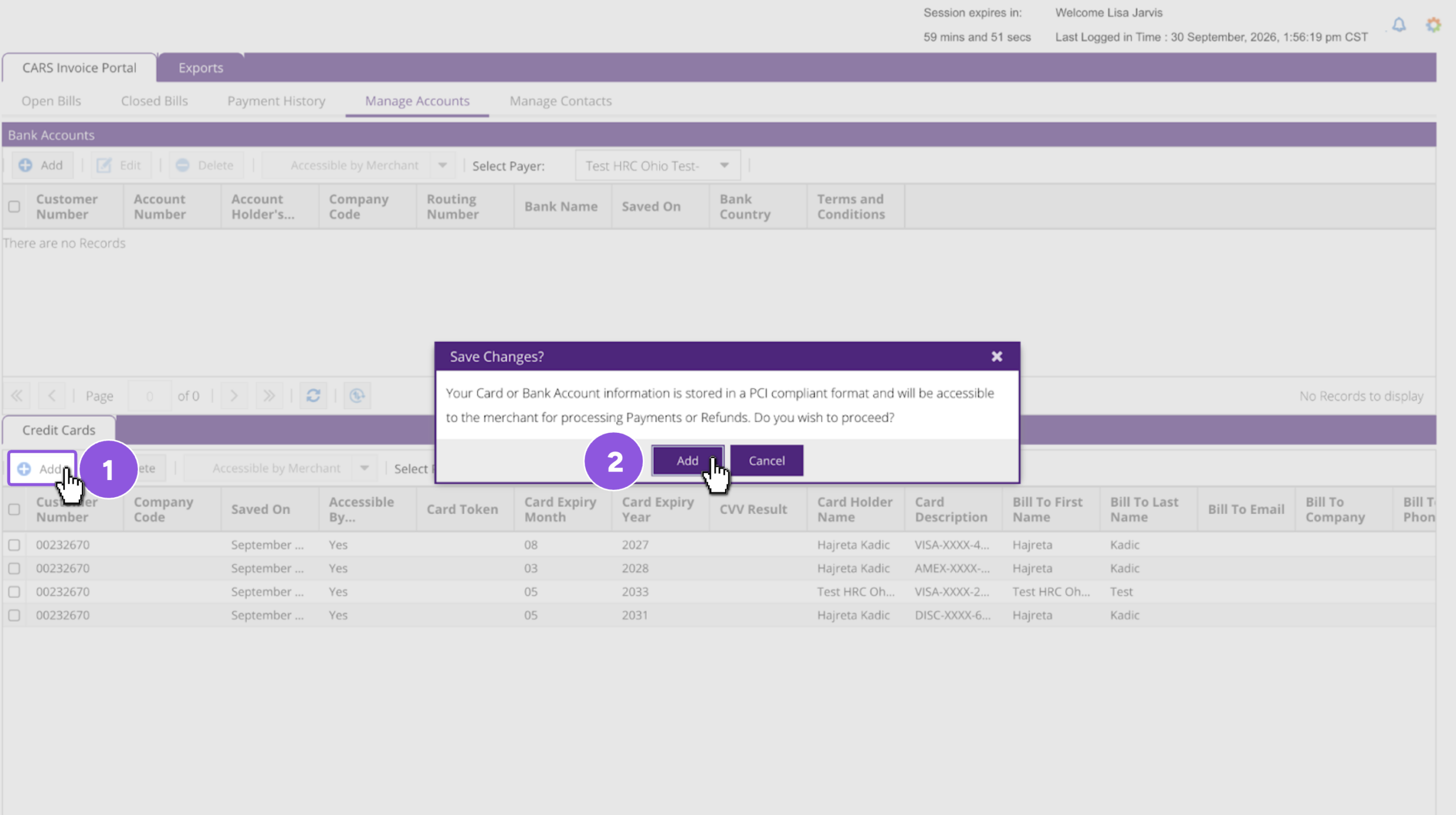The image size is (1456, 815).
Task: Open the notifications bell icon
Action: tap(1399, 25)
